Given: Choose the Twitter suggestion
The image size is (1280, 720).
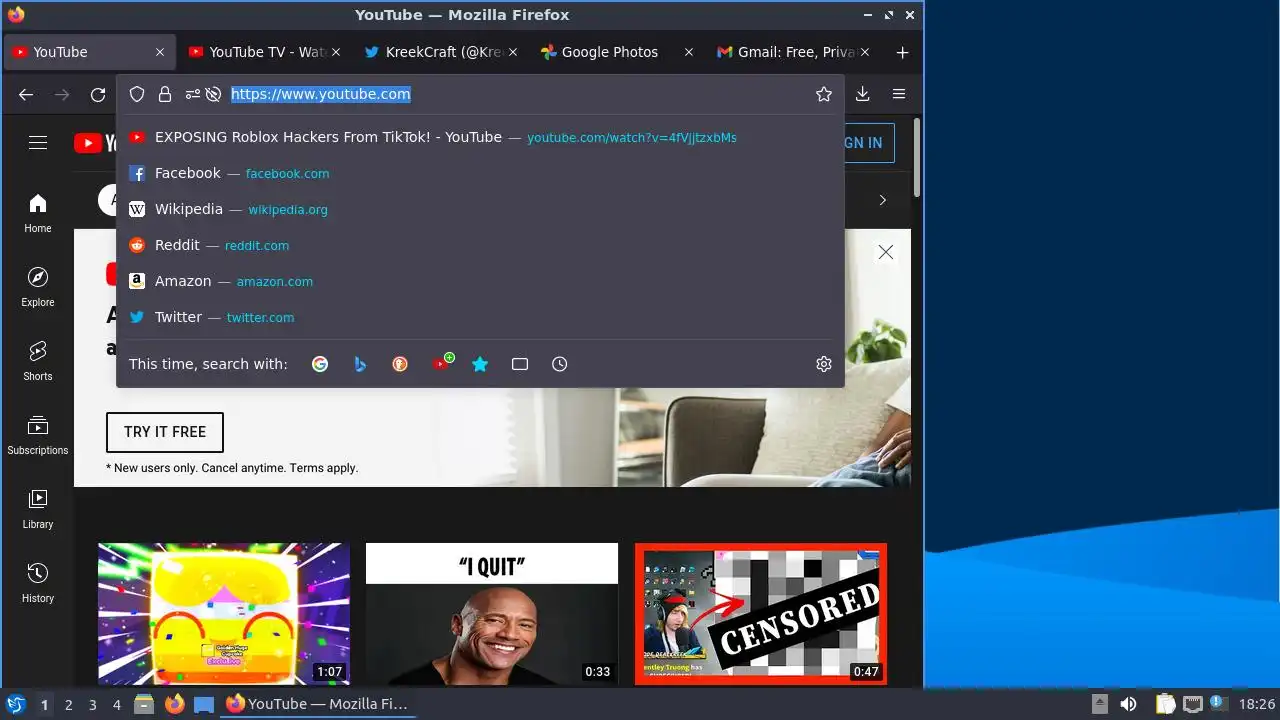Looking at the screenshot, I should point(480,317).
